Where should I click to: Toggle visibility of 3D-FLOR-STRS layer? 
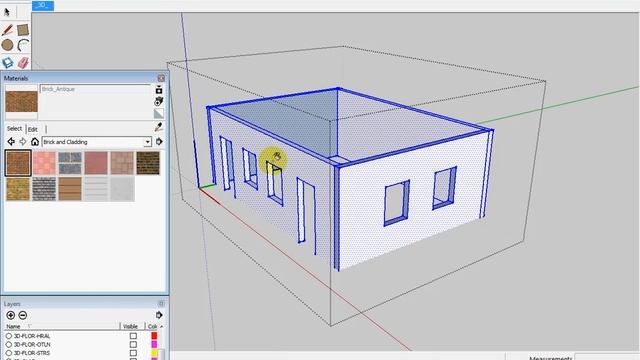(133, 353)
